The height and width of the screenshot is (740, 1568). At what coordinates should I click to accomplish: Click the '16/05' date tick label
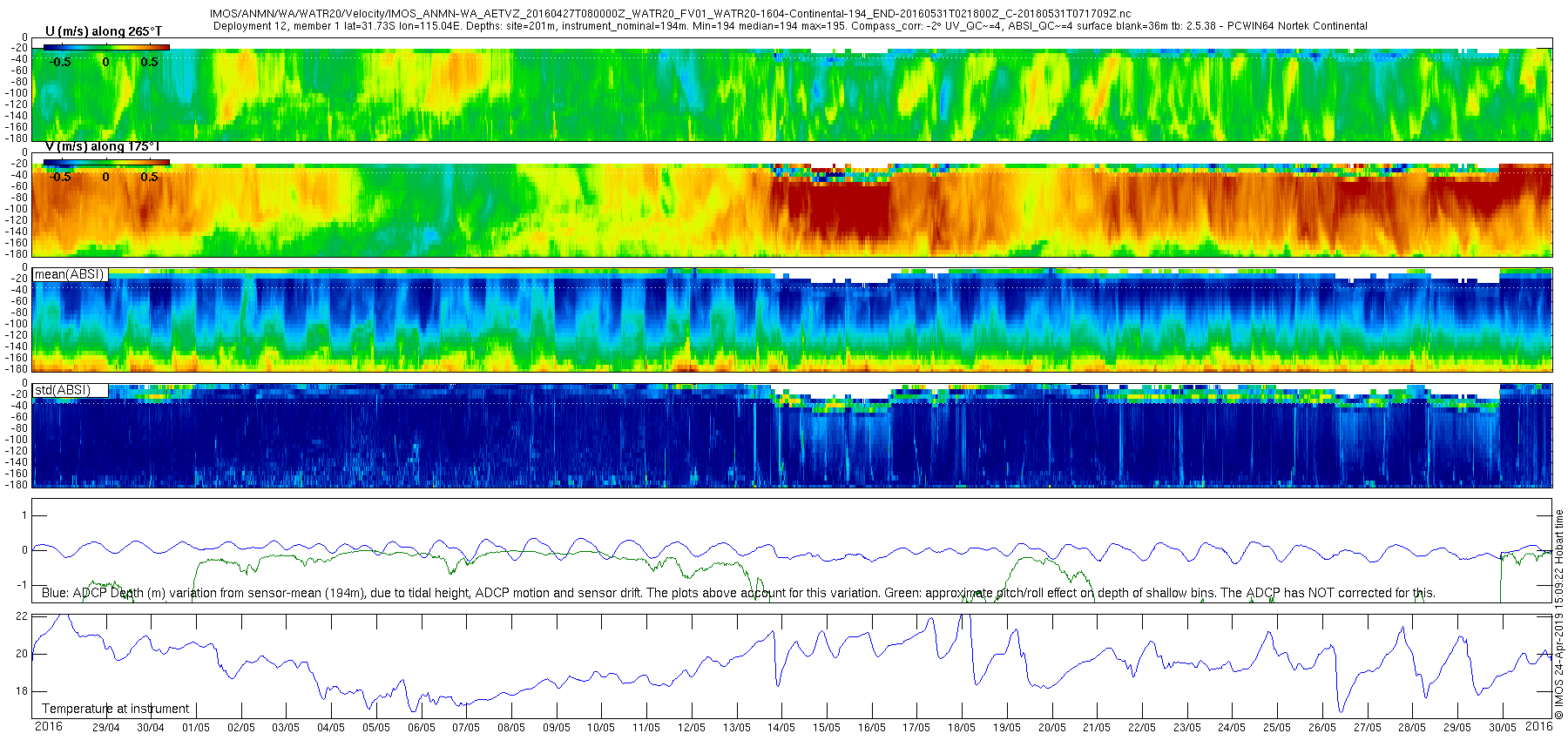click(x=872, y=728)
